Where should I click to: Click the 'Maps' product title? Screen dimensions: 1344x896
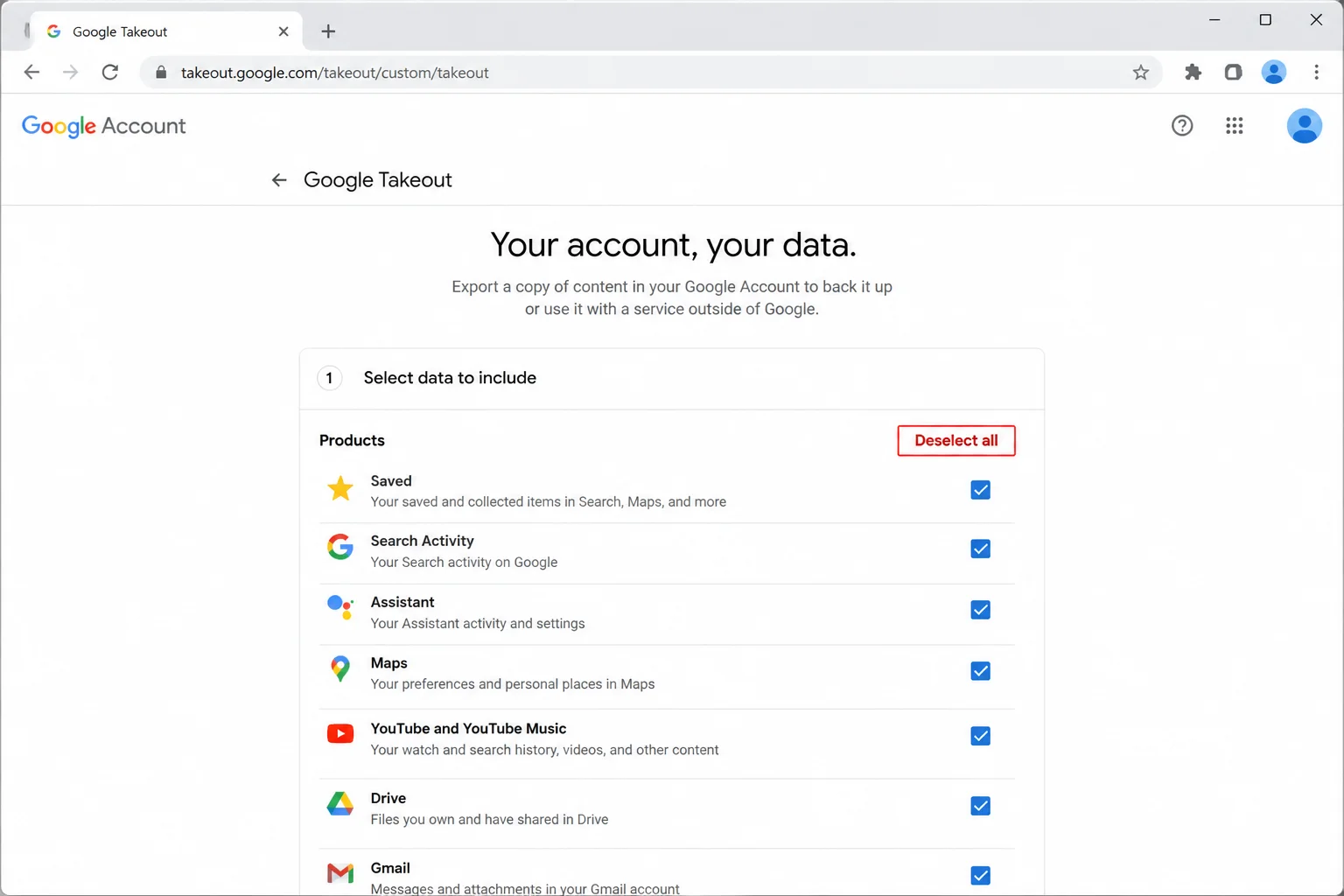[389, 663]
